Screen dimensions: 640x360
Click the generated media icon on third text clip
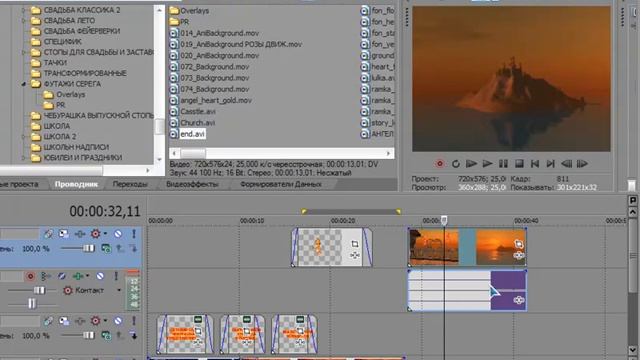pyautogui.click(x=300, y=319)
